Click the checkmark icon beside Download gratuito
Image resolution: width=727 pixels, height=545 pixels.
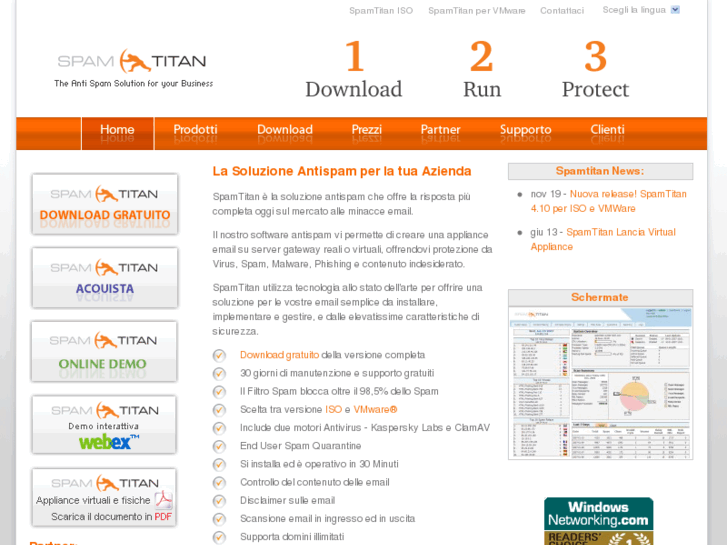pyautogui.click(x=219, y=356)
